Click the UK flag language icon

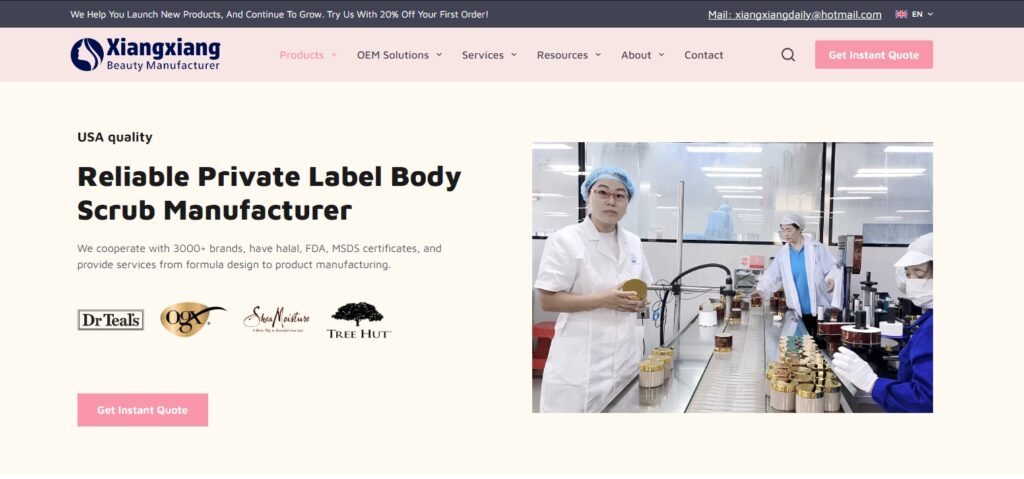(901, 14)
